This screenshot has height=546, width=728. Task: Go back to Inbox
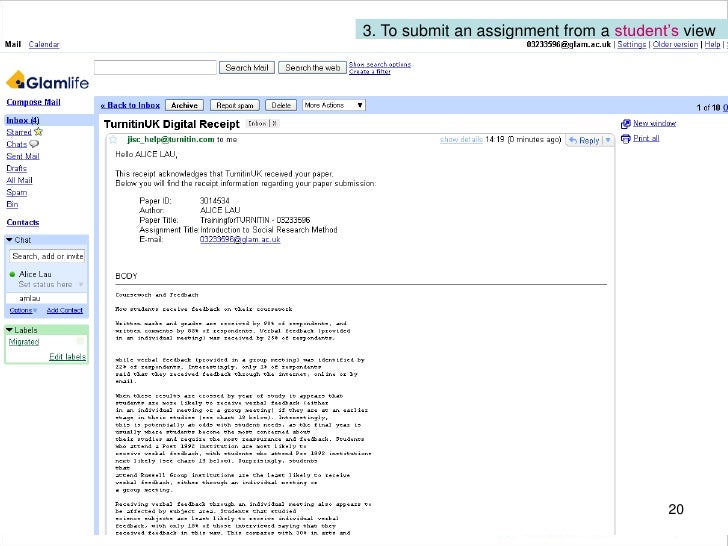[130, 105]
